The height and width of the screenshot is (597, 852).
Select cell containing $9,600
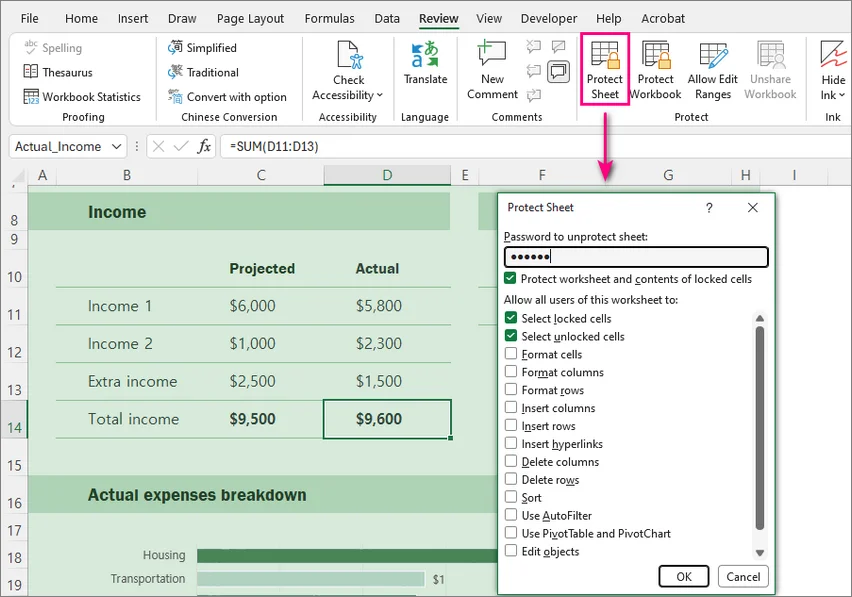pos(387,419)
